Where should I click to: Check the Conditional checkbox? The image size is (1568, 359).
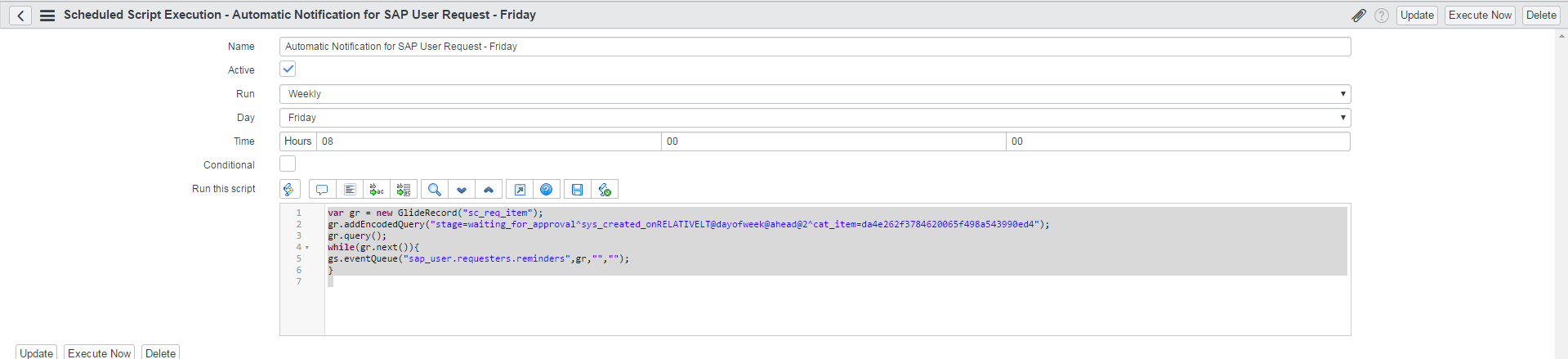[288, 164]
